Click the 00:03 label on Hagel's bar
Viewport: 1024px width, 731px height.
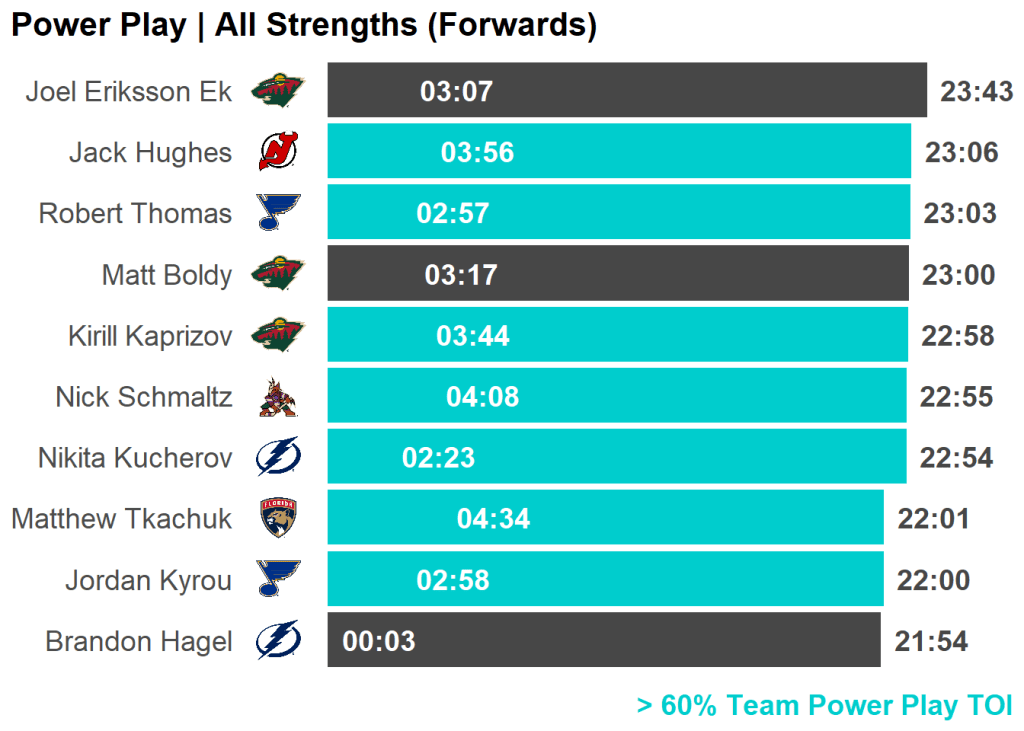pyautogui.click(x=379, y=641)
